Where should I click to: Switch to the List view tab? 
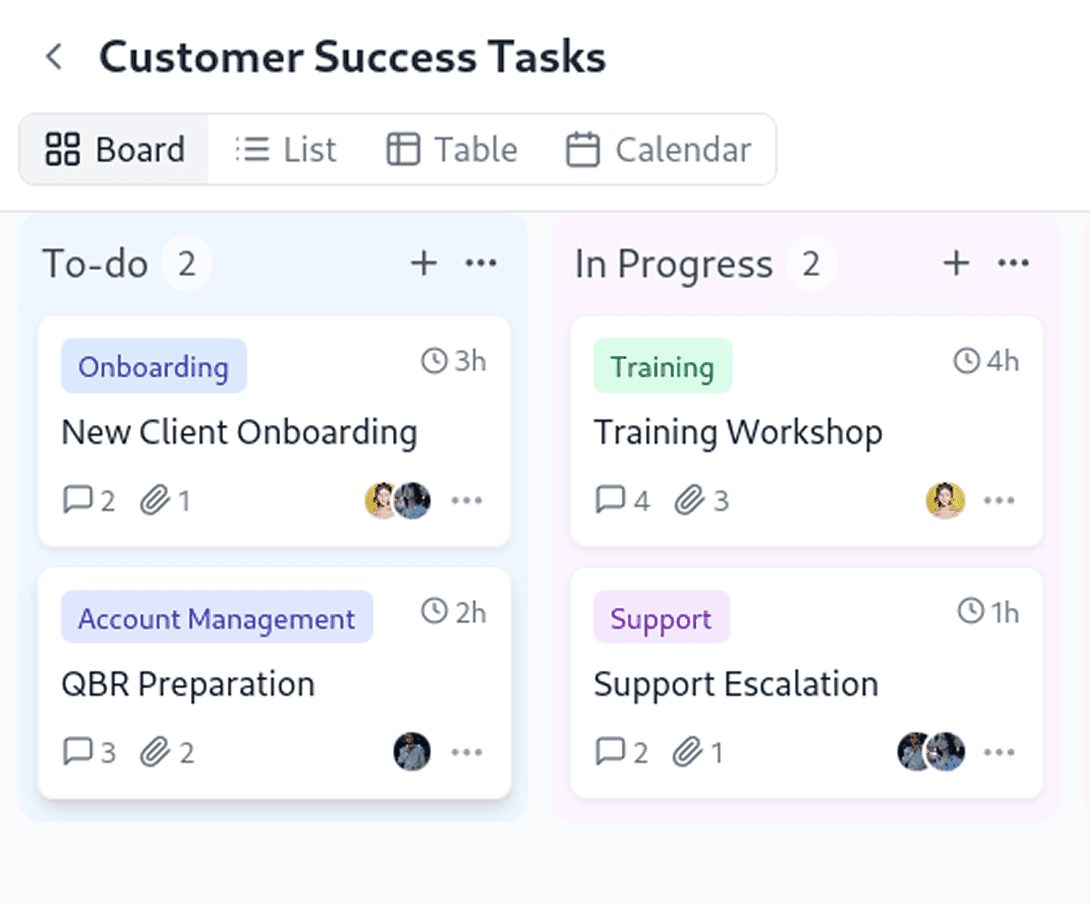tap(286, 149)
